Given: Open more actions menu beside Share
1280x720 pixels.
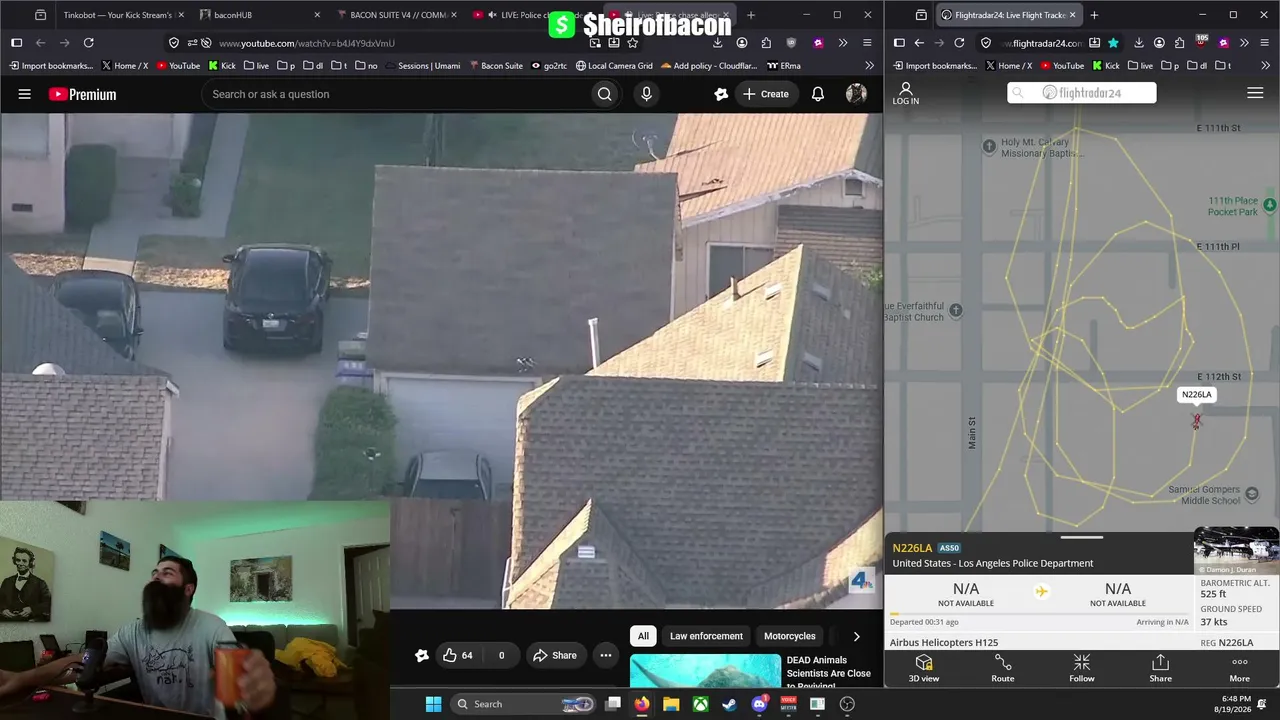Looking at the screenshot, I should point(606,655).
